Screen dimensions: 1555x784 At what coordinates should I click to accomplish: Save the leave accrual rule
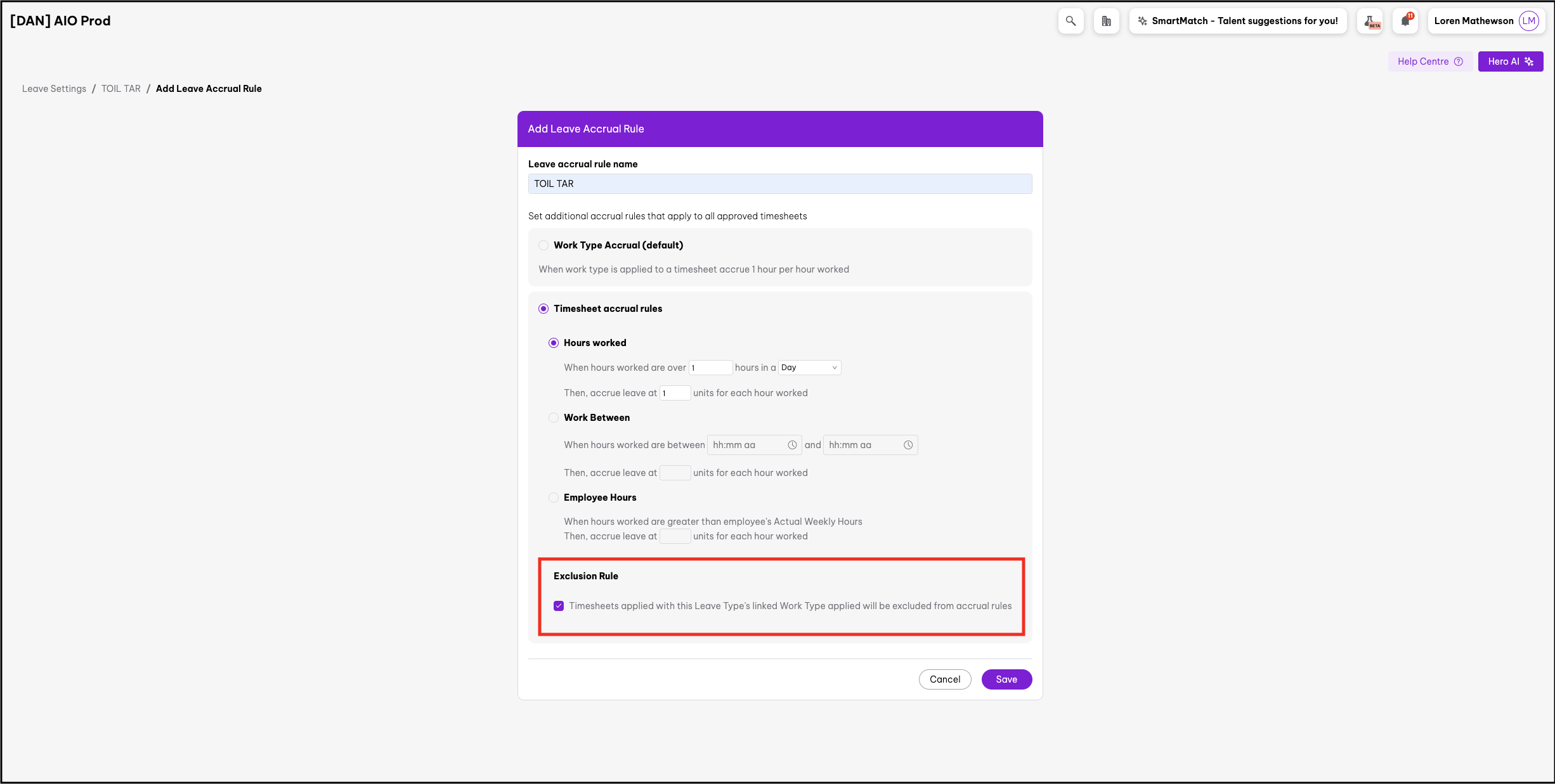click(1006, 679)
